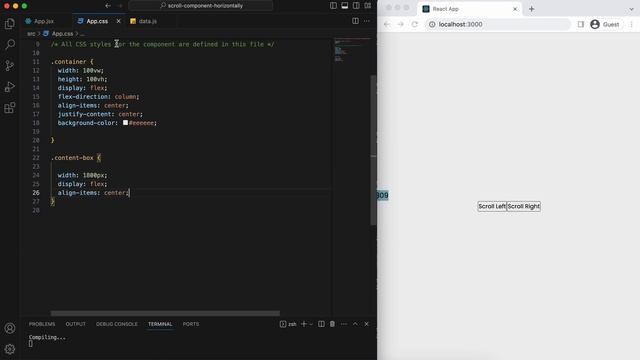Image resolution: width=640 pixels, height=360 pixels.
Task: Open Accounts menu in activity bar
Action: (x=10, y=328)
